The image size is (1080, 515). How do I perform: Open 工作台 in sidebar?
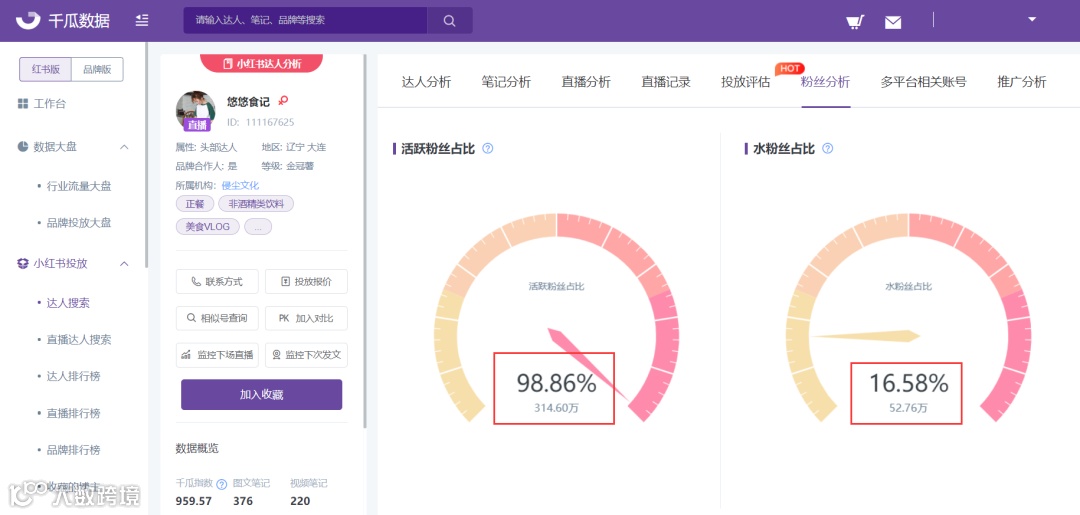pyautogui.click(x=50, y=104)
